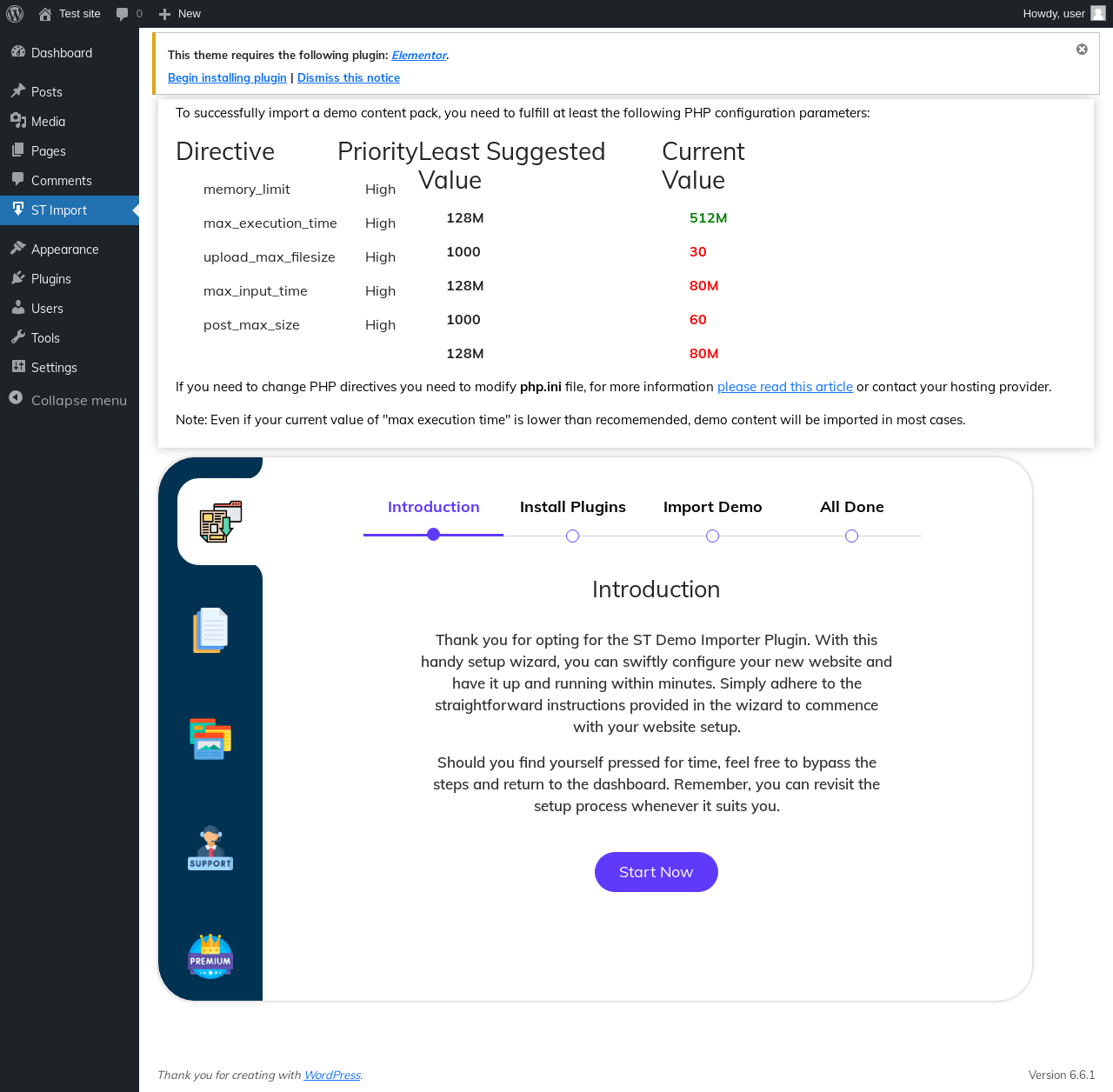This screenshot has width=1113, height=1092.
Task: Jump to the All Done step tab
Action: [852, 507]
